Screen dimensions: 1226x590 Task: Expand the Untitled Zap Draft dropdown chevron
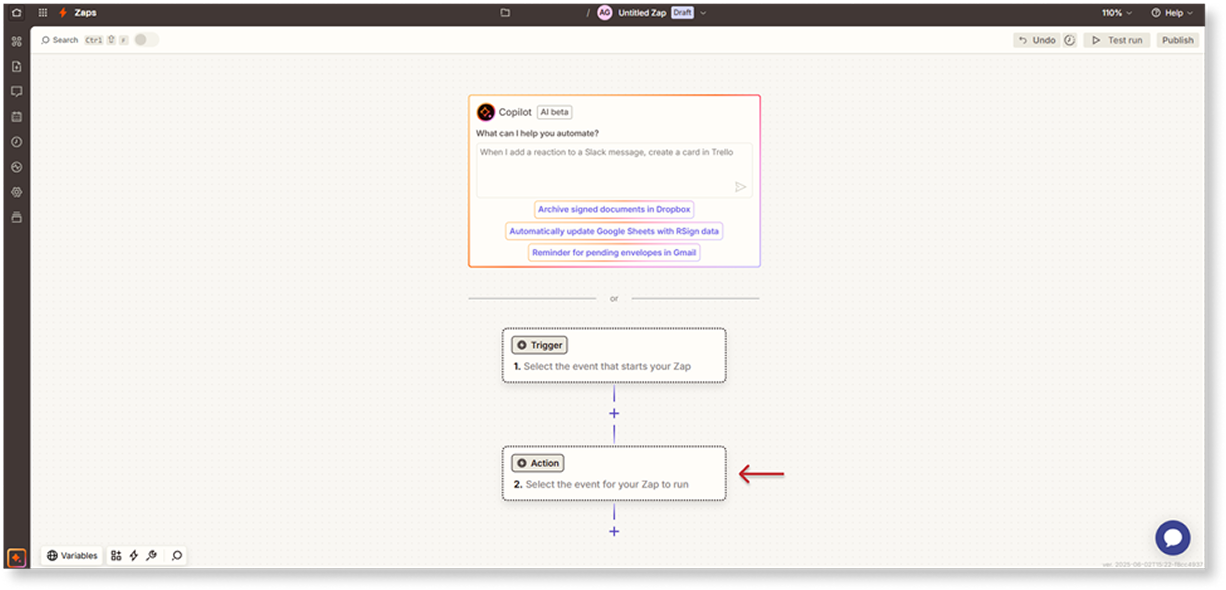tap(703, 13)
